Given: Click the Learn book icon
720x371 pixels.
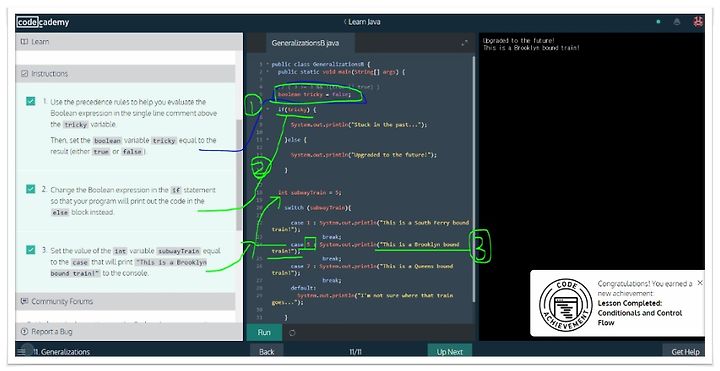Looking at the screenshot, I should click(x=24, y=42).
